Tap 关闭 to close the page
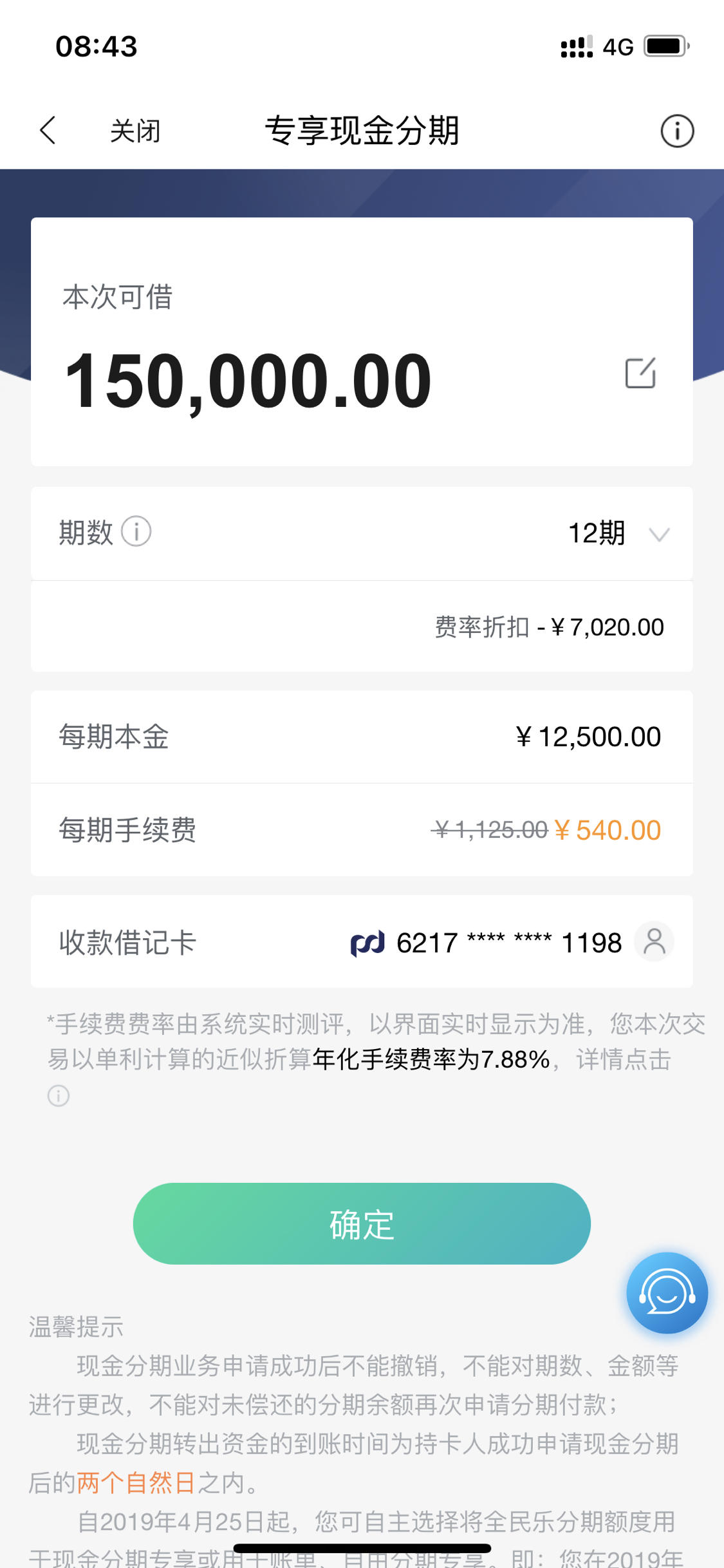Image resolution: width=724 pixels, height=1568 pixels. pos(135,131)
